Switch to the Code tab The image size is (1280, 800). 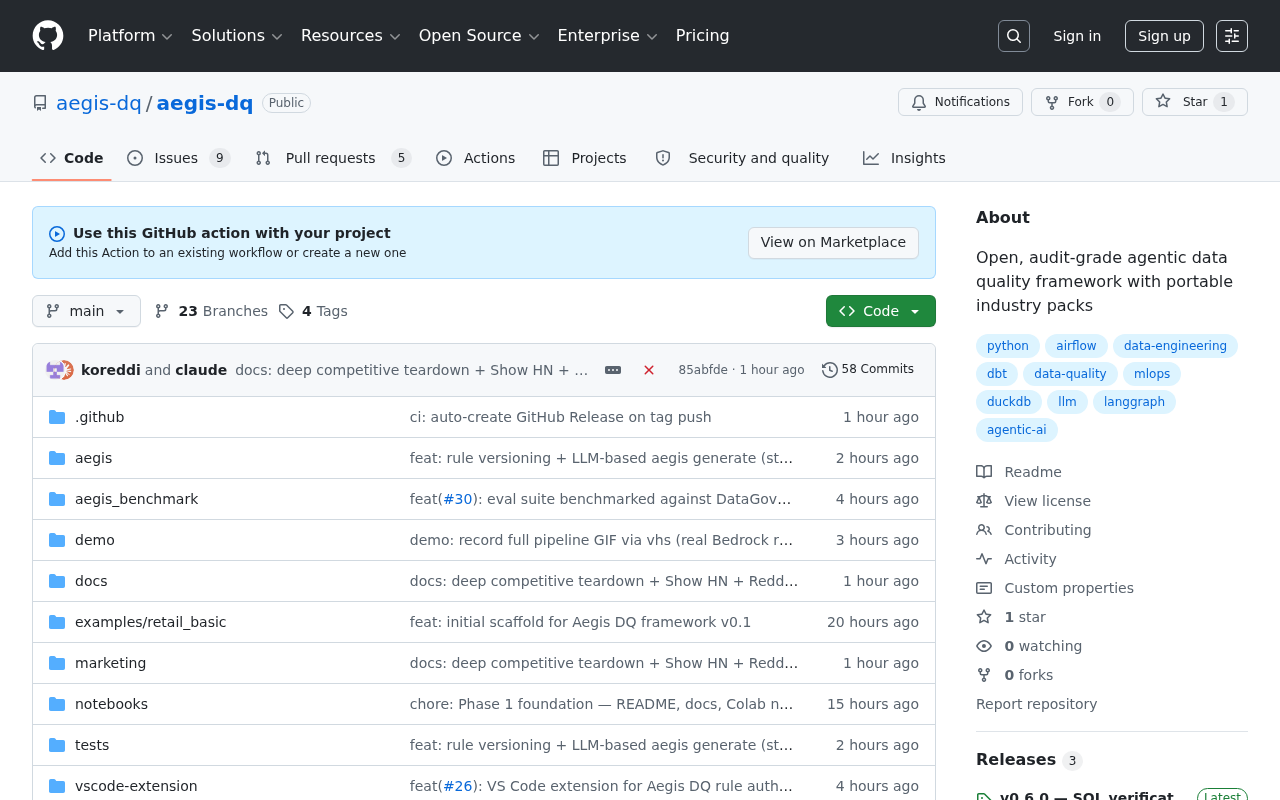coord(72,158)
